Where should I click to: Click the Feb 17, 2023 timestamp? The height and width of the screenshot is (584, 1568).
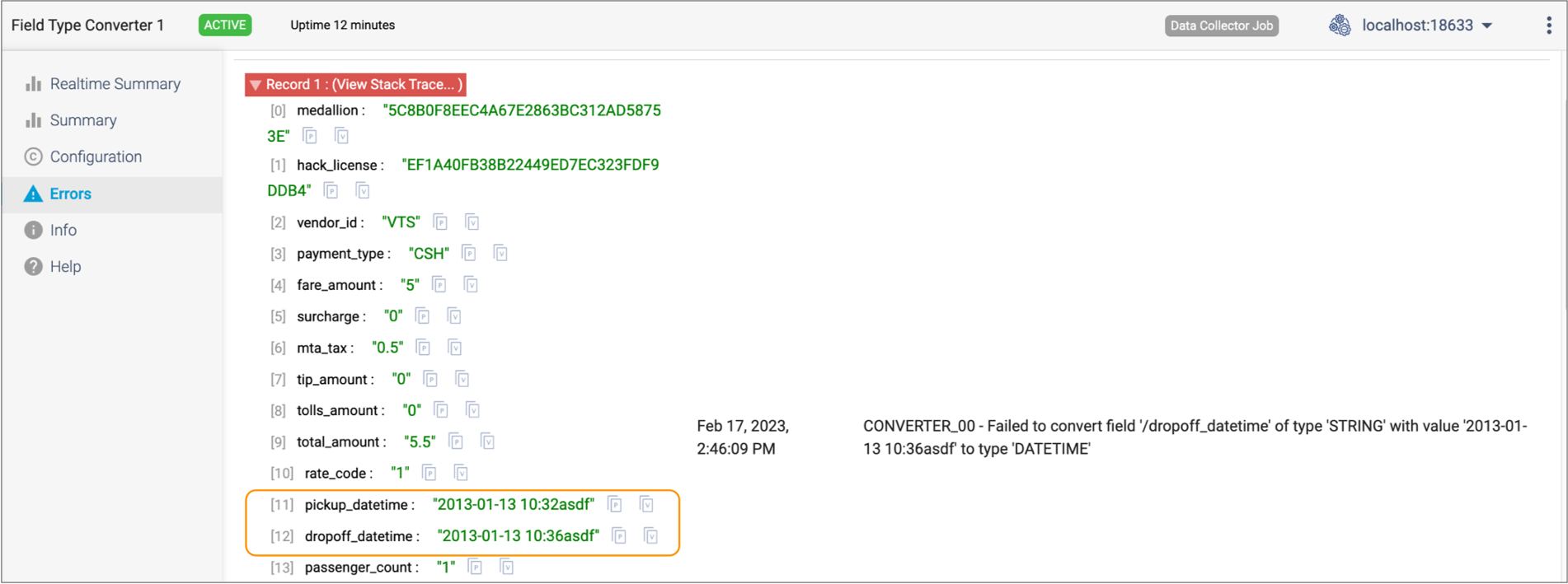coord(743,437)
